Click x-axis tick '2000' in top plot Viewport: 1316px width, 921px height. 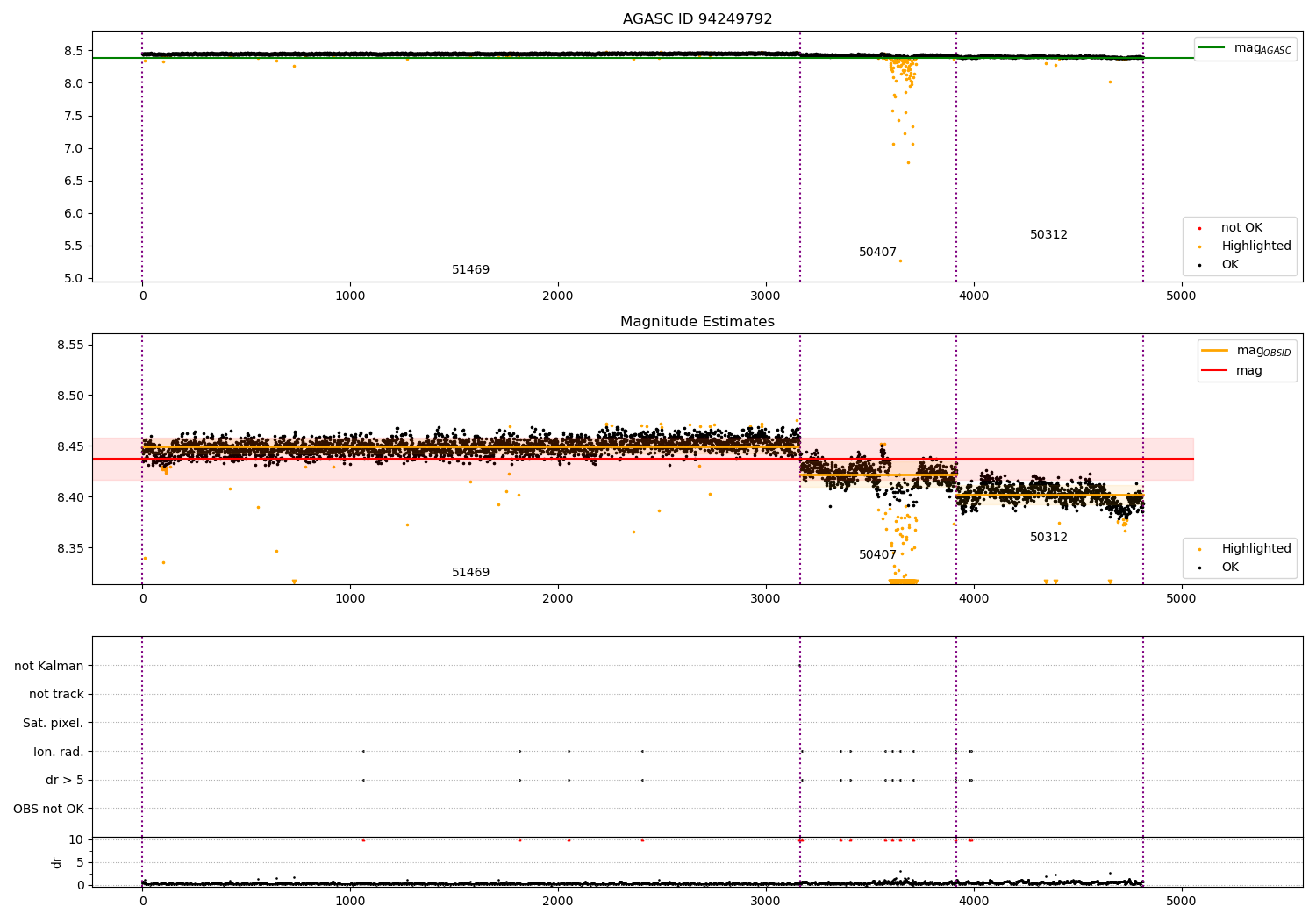coord(558,296)
